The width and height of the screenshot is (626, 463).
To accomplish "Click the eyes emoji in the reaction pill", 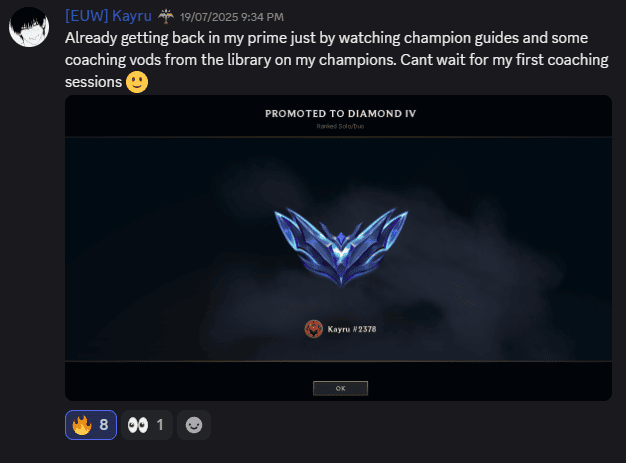I will (138, 425).
